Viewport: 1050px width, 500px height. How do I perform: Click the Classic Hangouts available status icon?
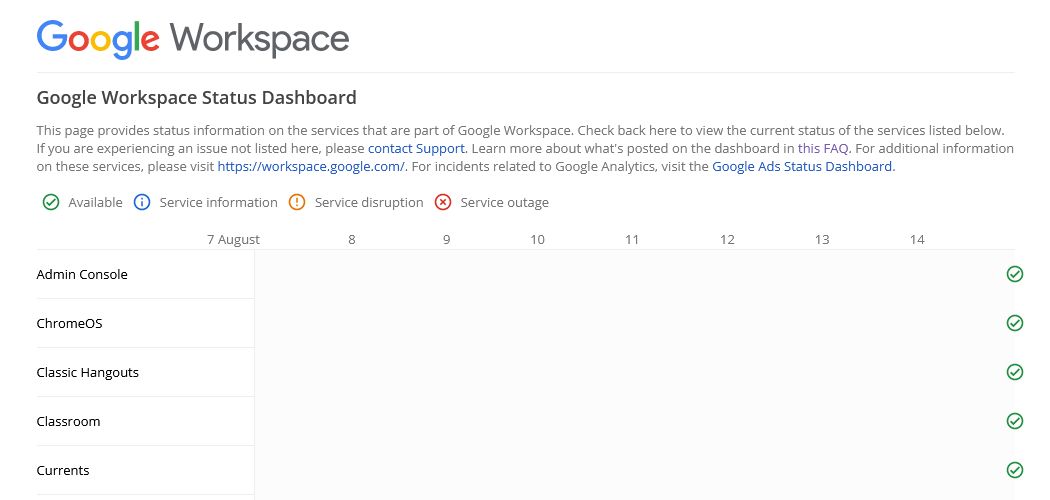[1015, 372]
